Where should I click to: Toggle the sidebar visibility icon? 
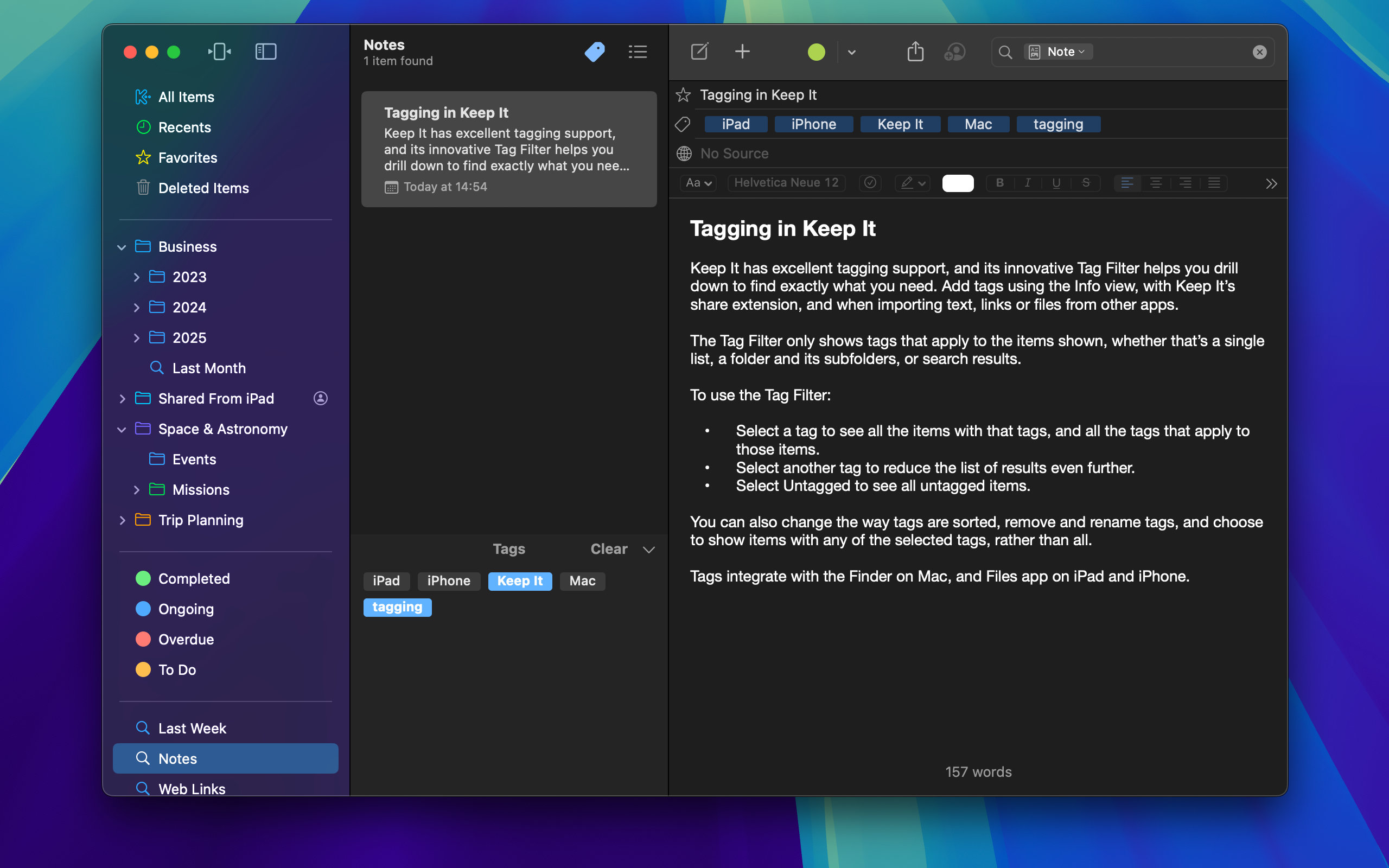[x=266, y=52]
